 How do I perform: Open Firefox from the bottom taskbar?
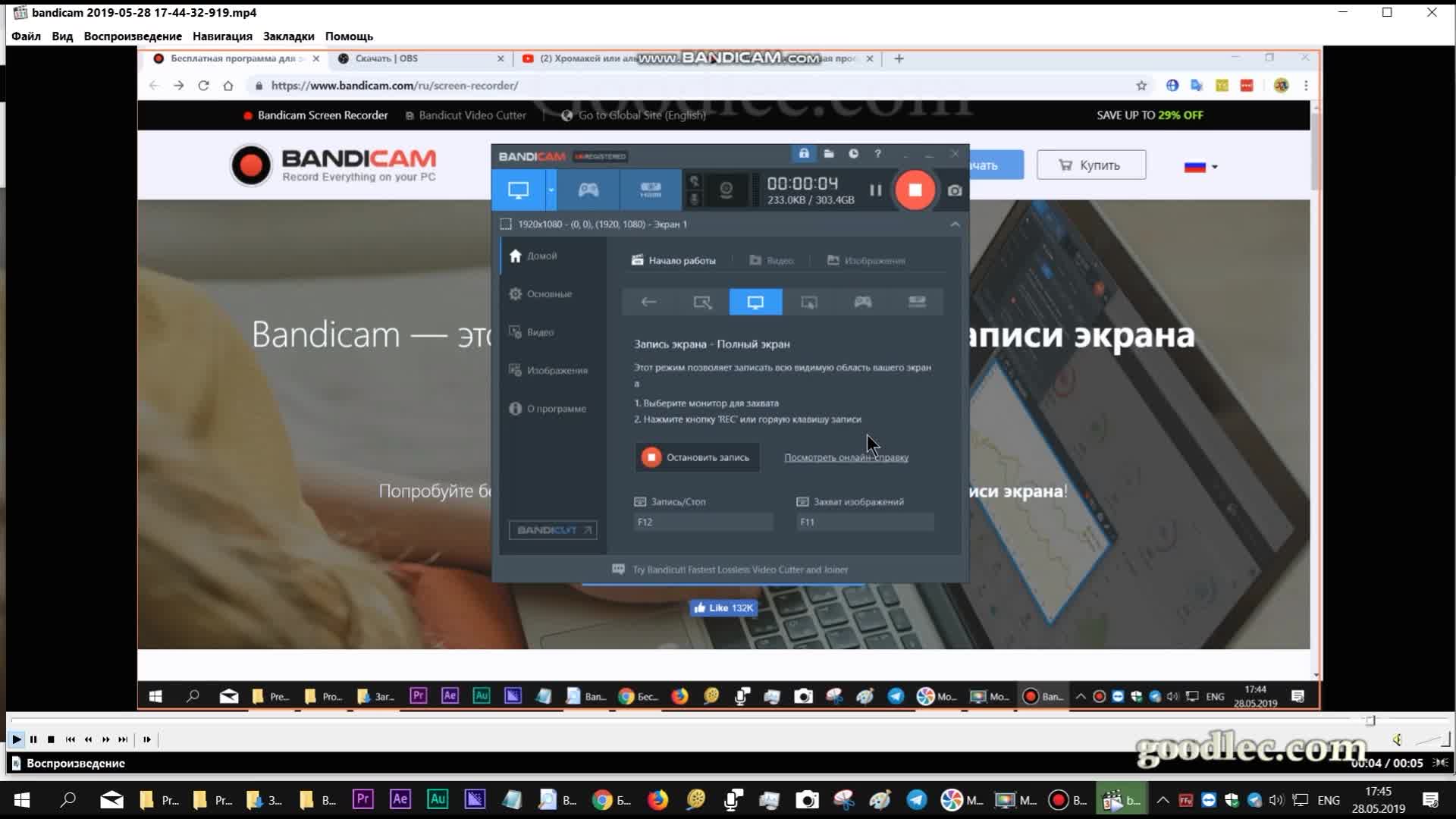coord(657,799)
